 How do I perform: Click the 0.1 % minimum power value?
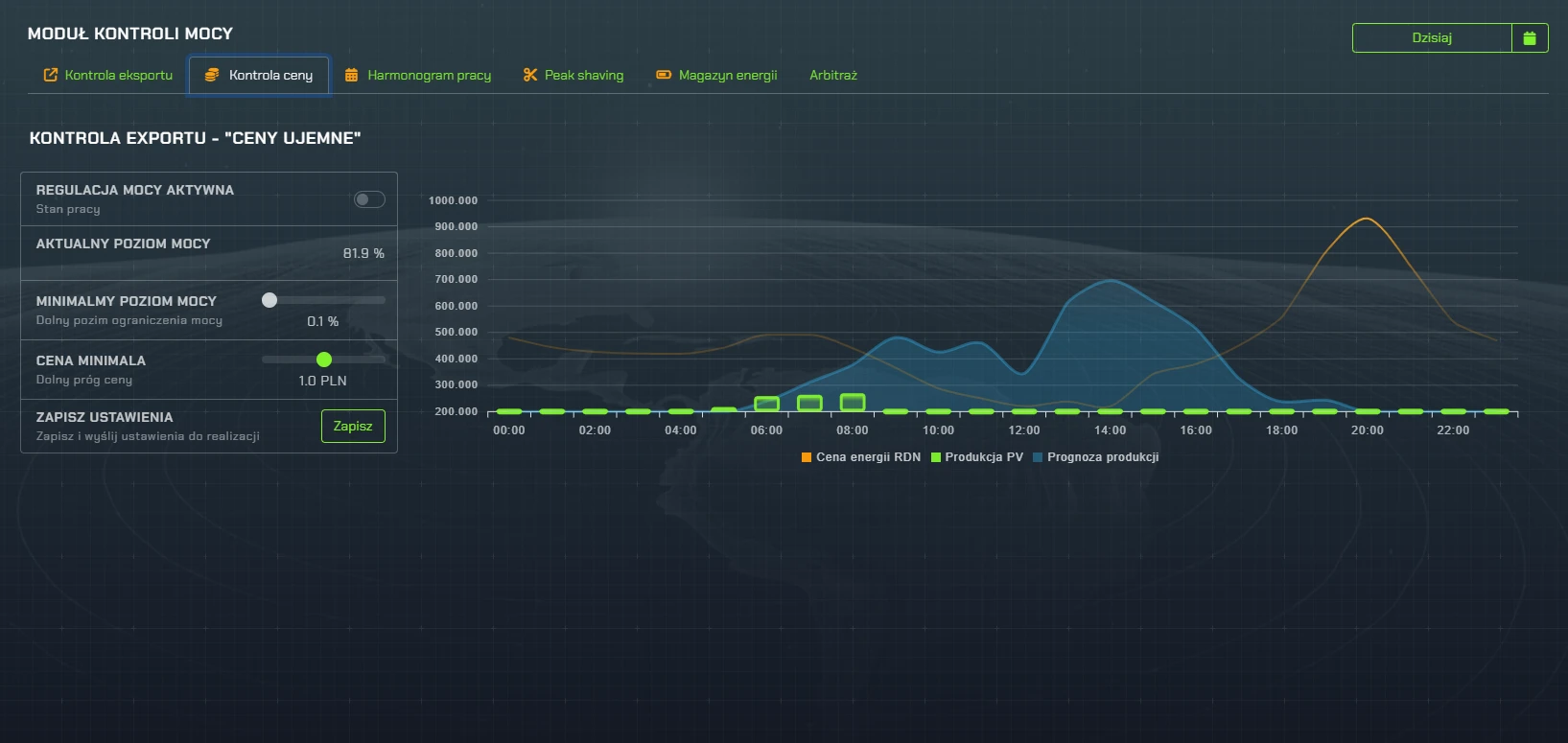point(322,321)
